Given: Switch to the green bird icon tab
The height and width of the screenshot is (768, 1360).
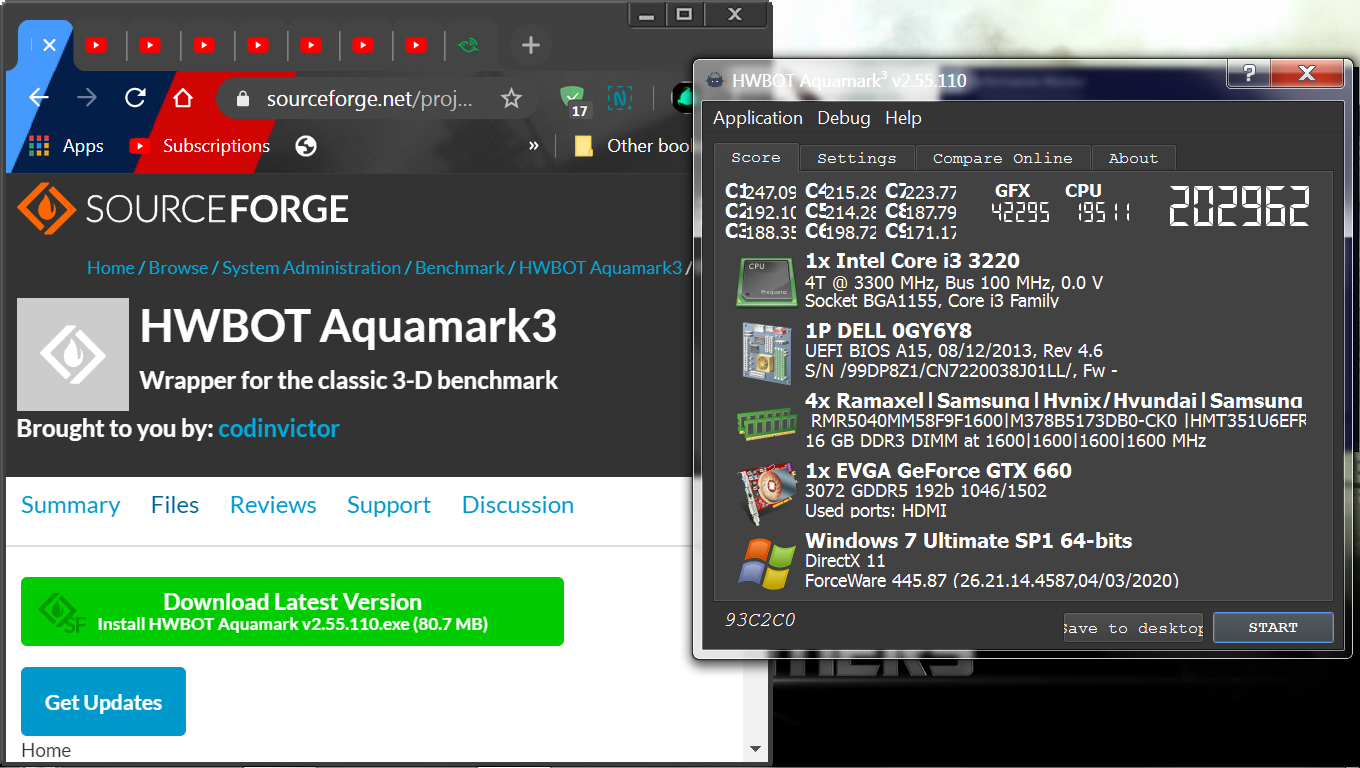Looking at the screenshot, I should [467, 45].
